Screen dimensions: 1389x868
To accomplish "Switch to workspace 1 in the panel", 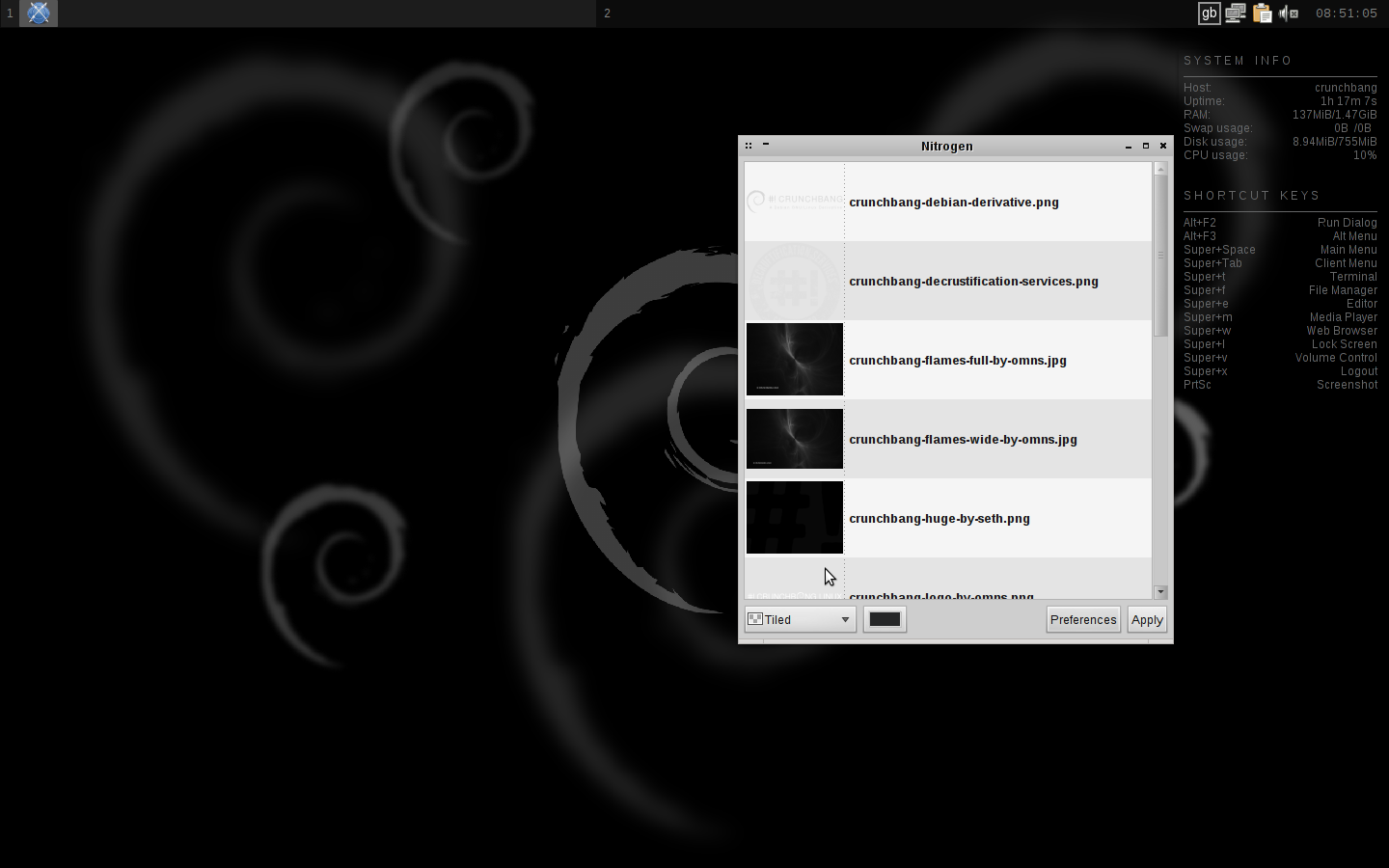I will click(x=10, y=14).
